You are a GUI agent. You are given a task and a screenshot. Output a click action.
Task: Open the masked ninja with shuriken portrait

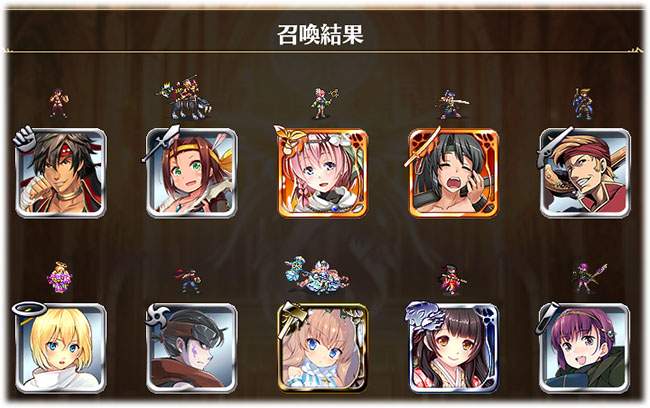pos(192,348)
